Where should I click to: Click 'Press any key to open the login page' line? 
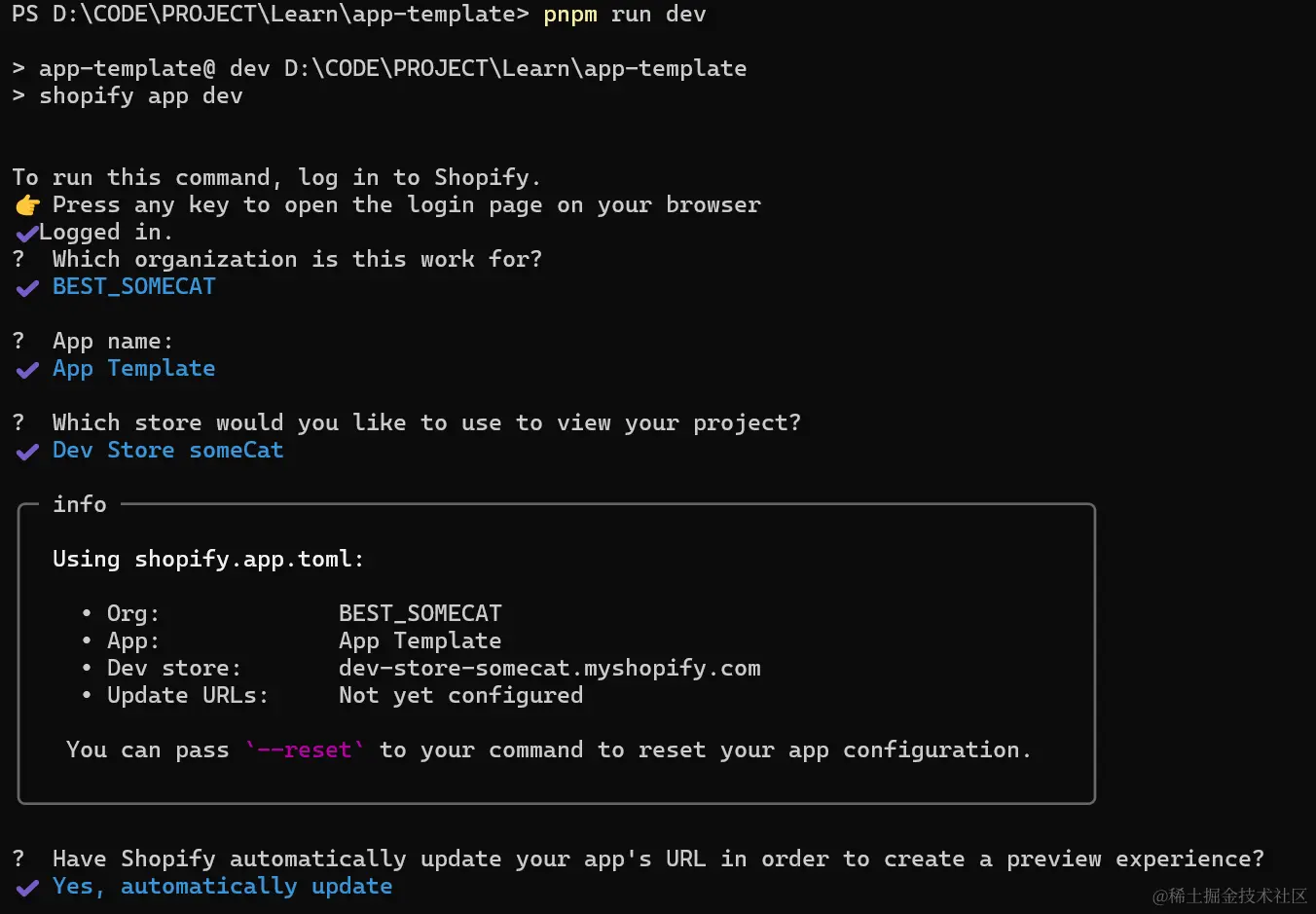coord(407,205)
